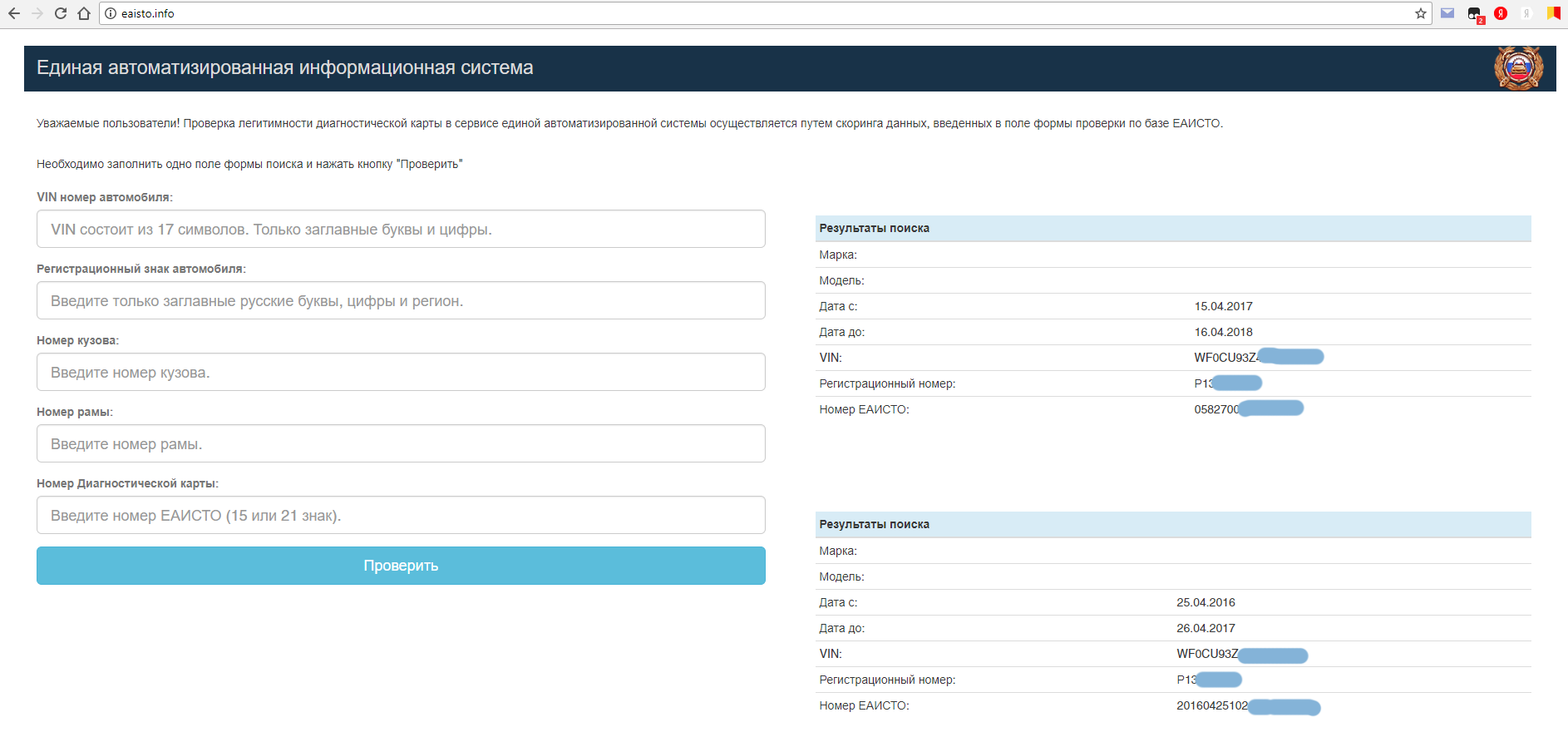Screen dimensions: 1568x737
Task: Click the first Результаты поиска table header
Action: point(1173,228)
